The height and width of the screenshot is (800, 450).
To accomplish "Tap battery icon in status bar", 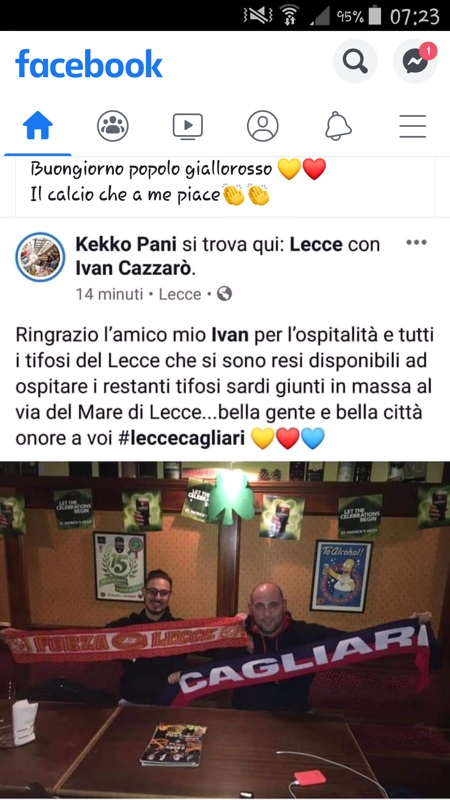I will 375,16.
